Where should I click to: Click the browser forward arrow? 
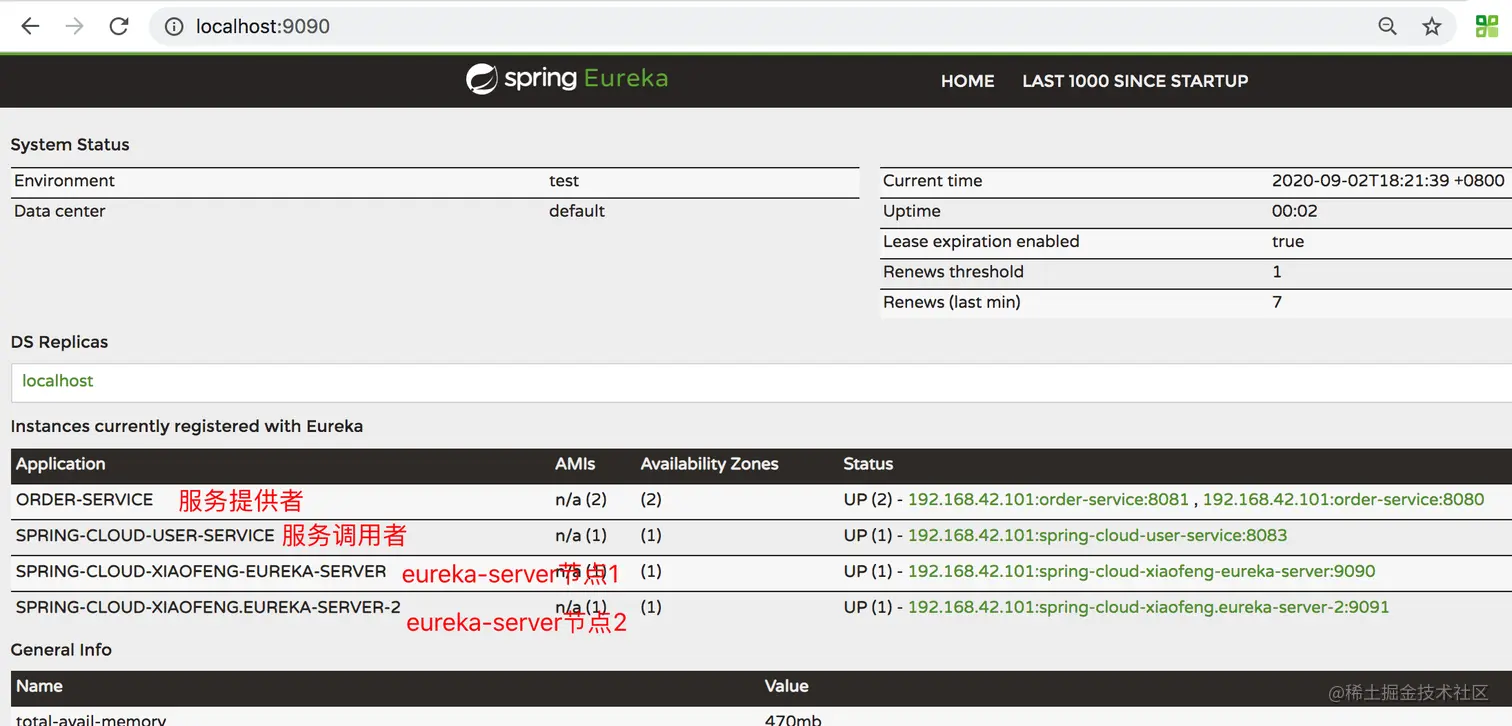click(x=74, y=26)
